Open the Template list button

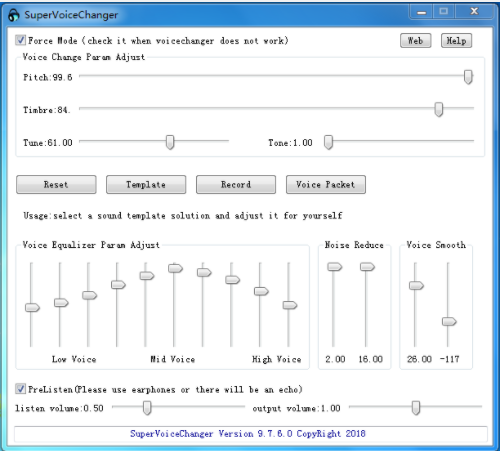146,184
